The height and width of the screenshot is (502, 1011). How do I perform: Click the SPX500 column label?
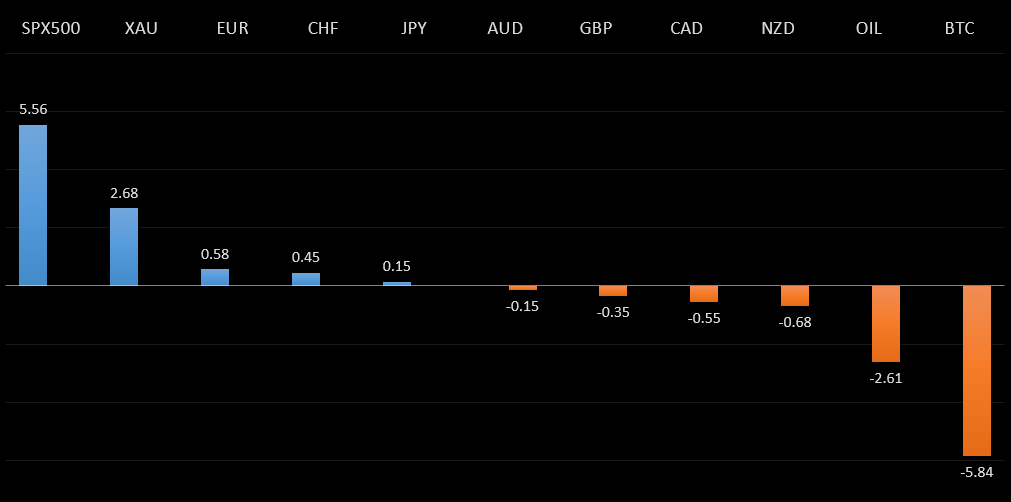50,28
